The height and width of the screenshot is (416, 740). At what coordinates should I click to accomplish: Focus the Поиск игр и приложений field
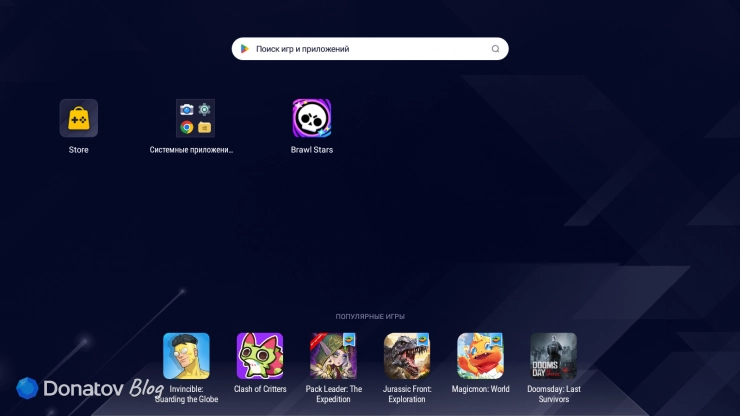(x=370, y=49)
